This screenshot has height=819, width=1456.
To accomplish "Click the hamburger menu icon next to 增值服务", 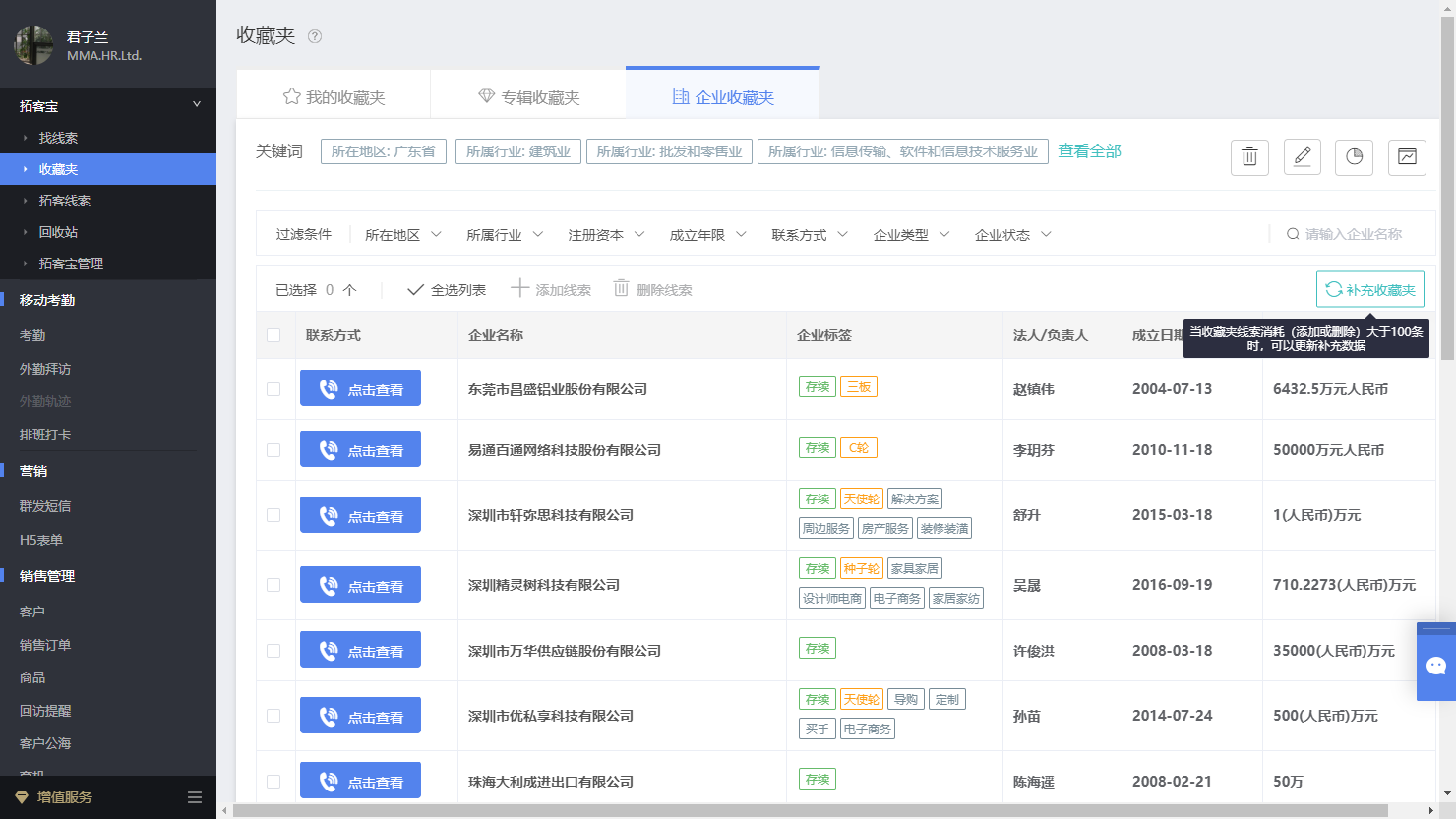I will click(x=195, y=797).
